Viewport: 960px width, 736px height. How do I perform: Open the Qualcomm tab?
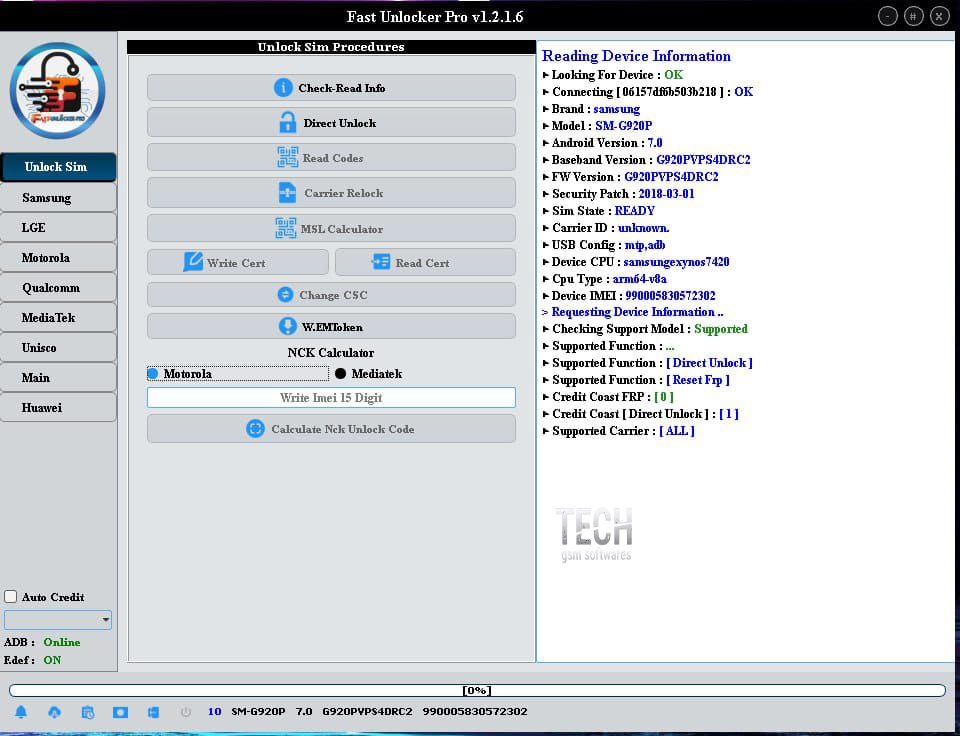(58, 287)
